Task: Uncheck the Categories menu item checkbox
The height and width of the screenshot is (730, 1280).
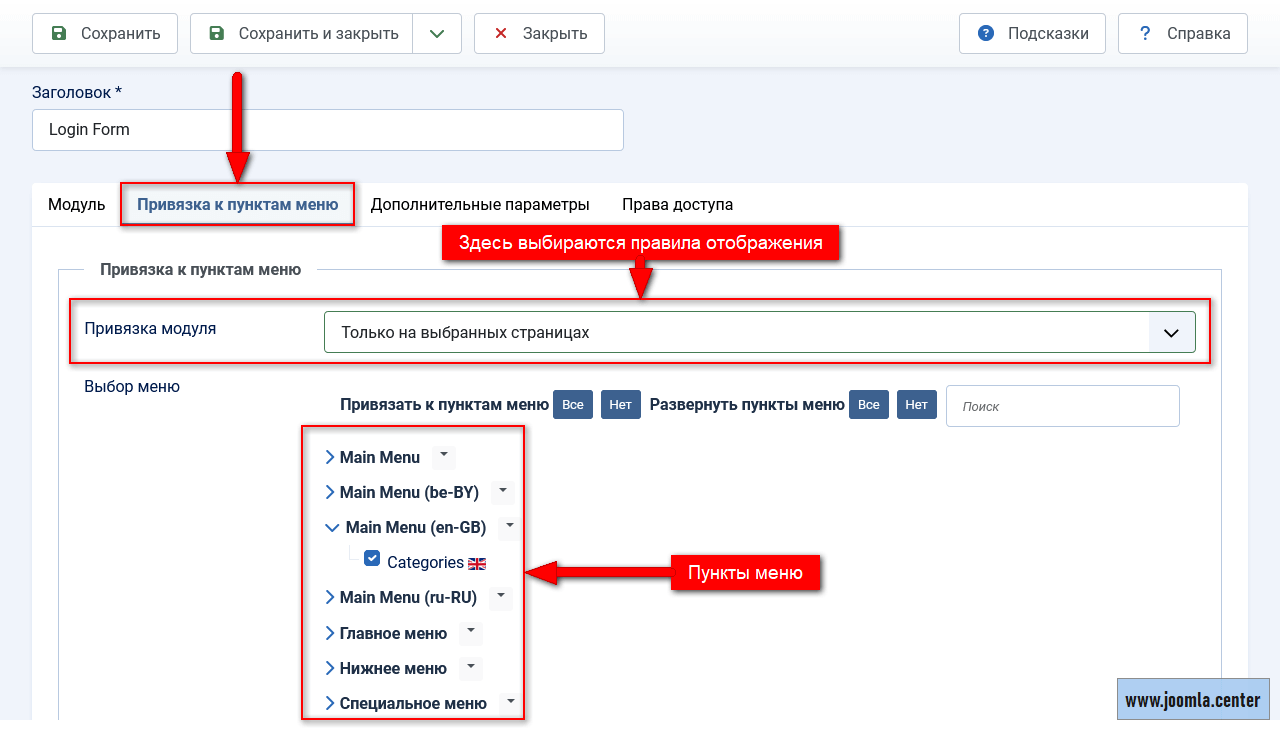Action: click(x=372, y=558)
